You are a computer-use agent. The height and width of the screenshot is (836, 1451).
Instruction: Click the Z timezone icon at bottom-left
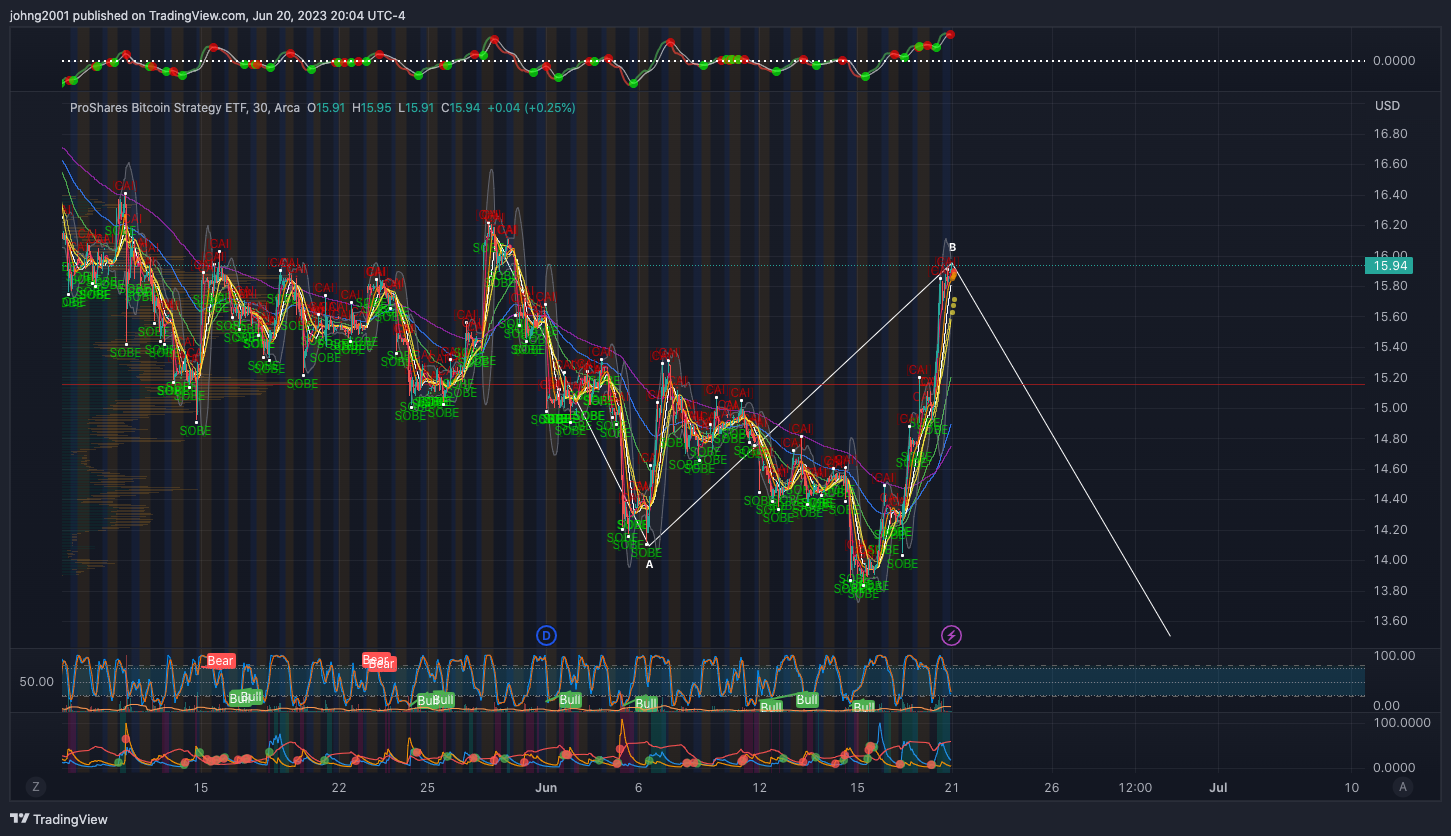click(36, 787)
